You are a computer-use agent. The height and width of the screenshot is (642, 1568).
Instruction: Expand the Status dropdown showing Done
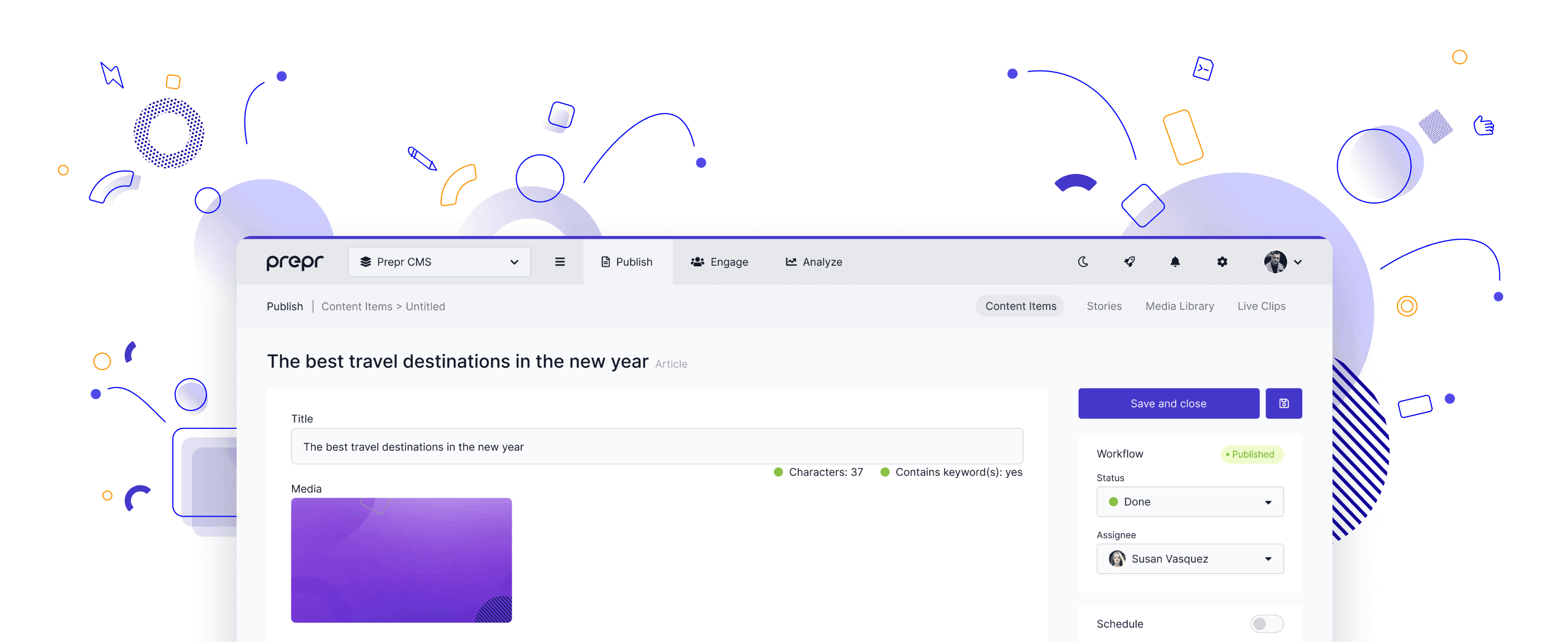(1189, 502)
